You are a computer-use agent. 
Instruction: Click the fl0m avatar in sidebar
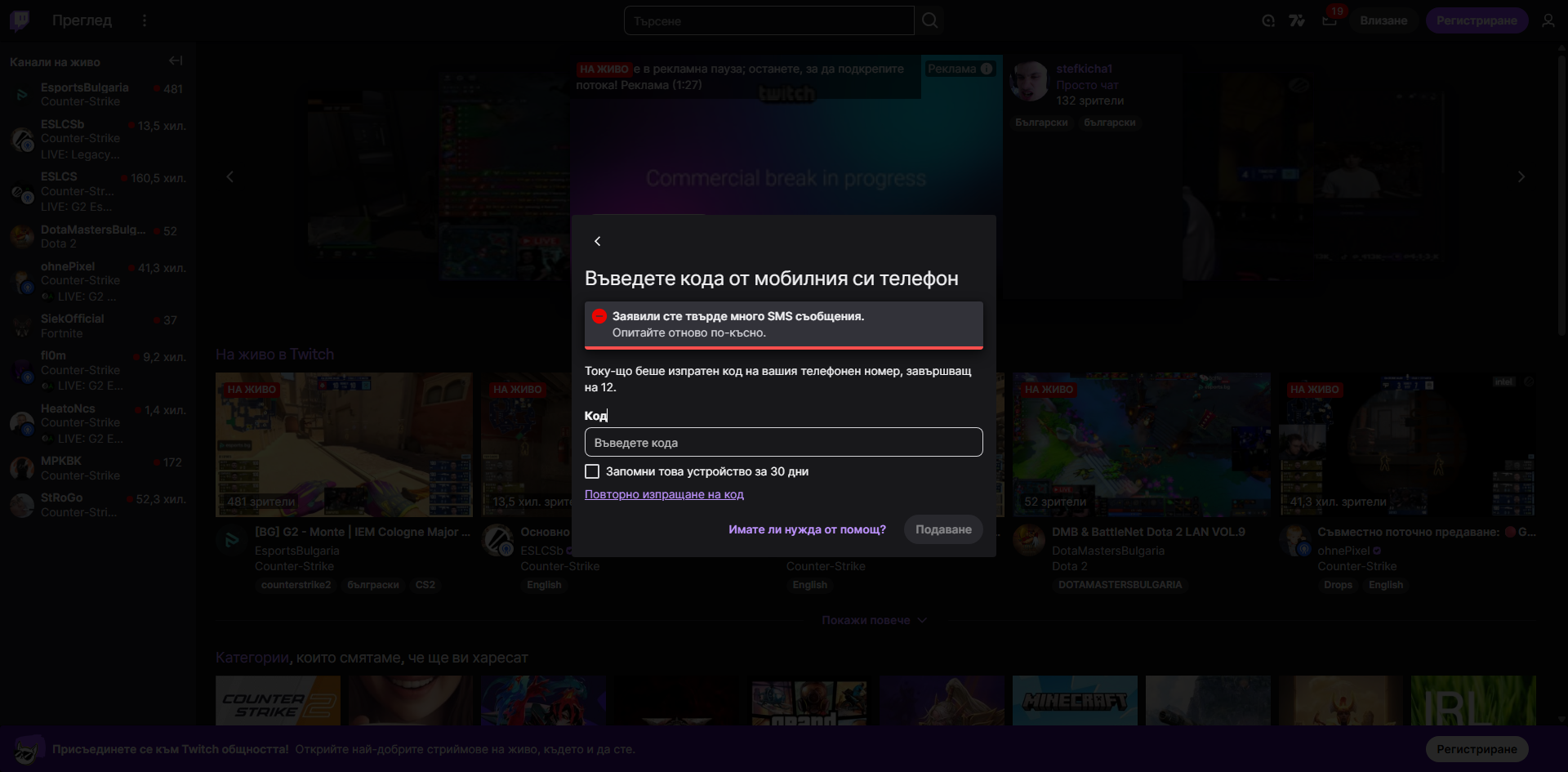coord(22,370)
